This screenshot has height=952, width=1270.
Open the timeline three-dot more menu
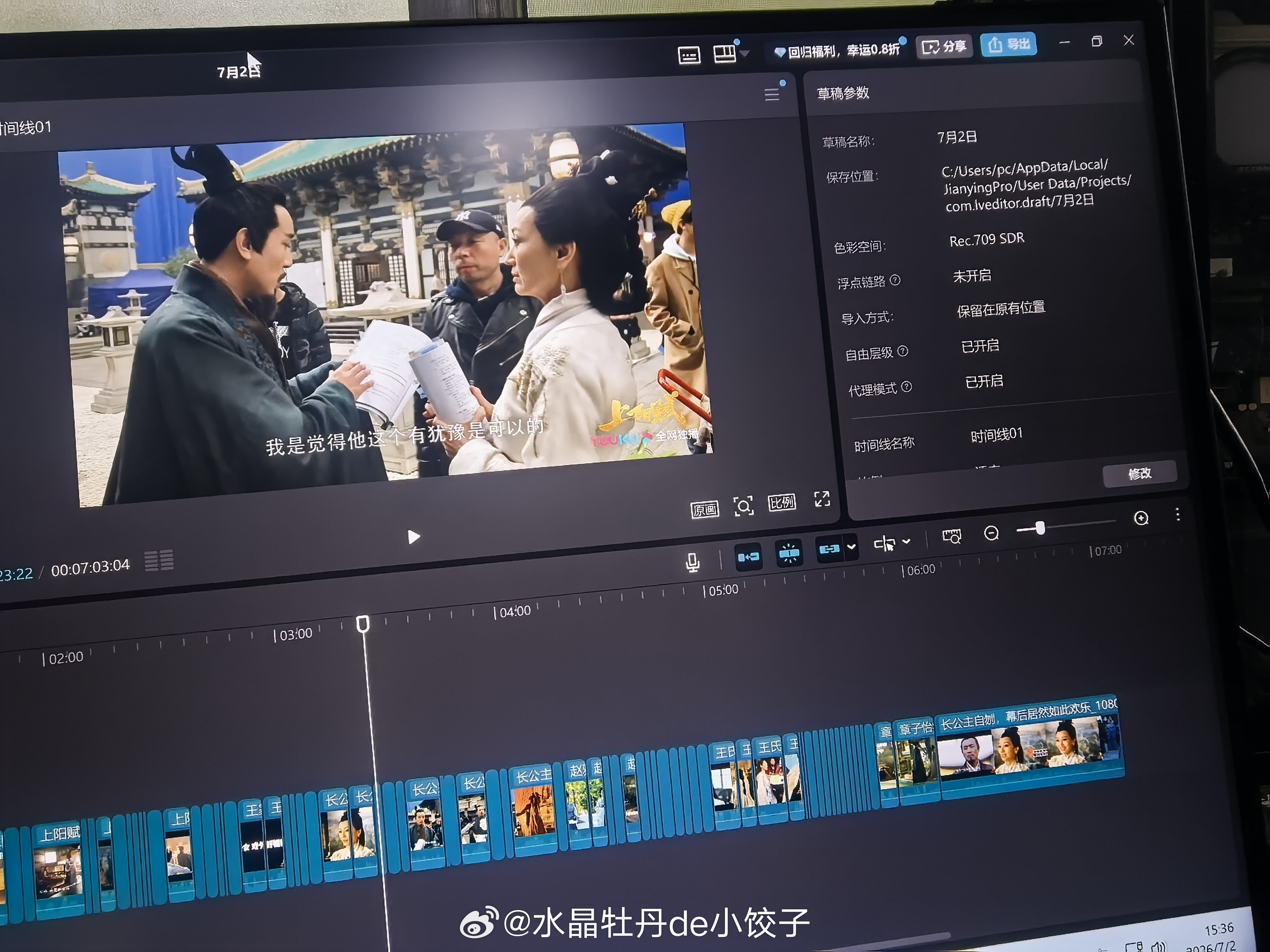coord(1177,514)
